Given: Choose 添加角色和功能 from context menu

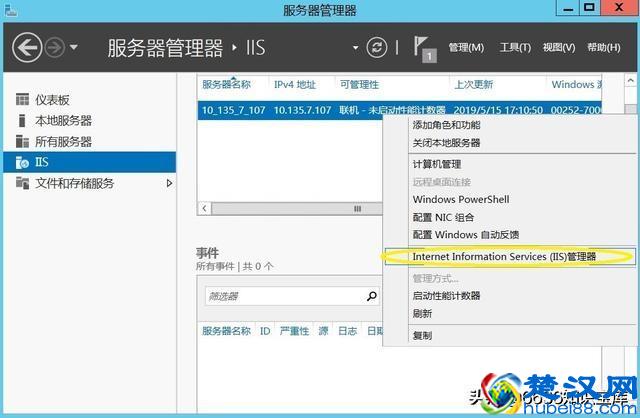Looking at the screenshot, I should coord(447,125).
